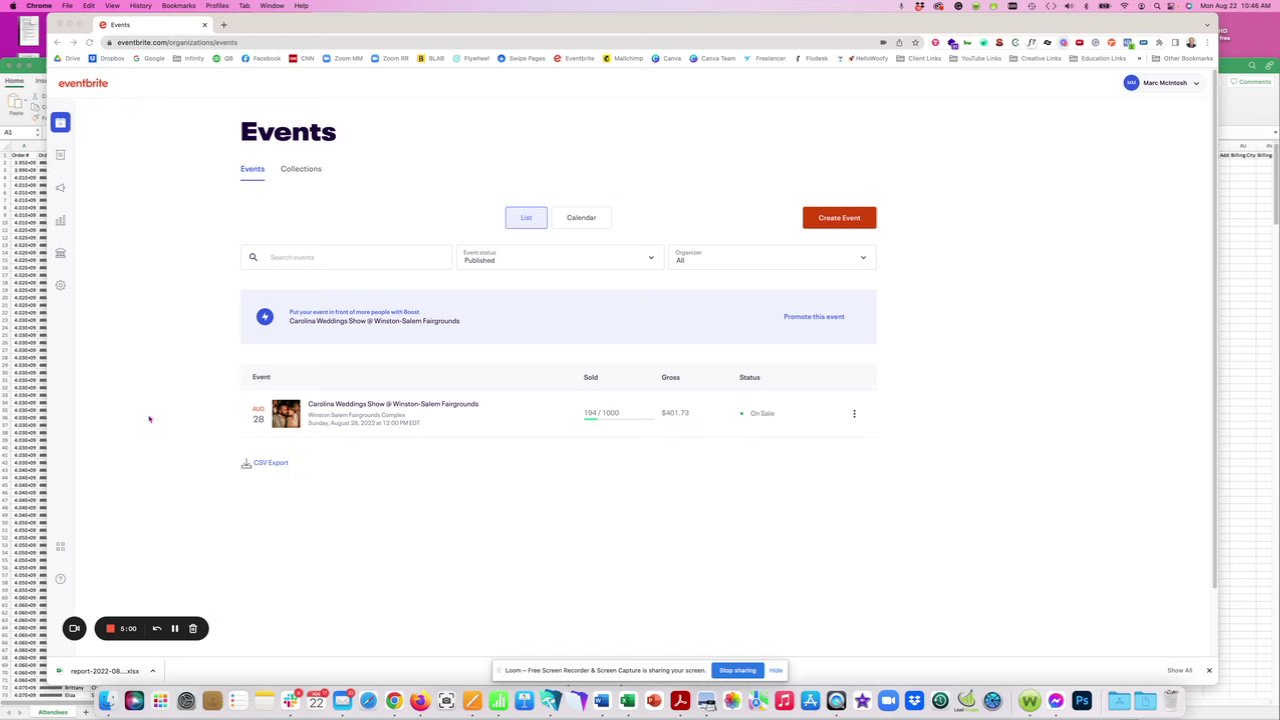
Task: Open the Marketing megaphone icon in sidebar
Action: point(60,188)
